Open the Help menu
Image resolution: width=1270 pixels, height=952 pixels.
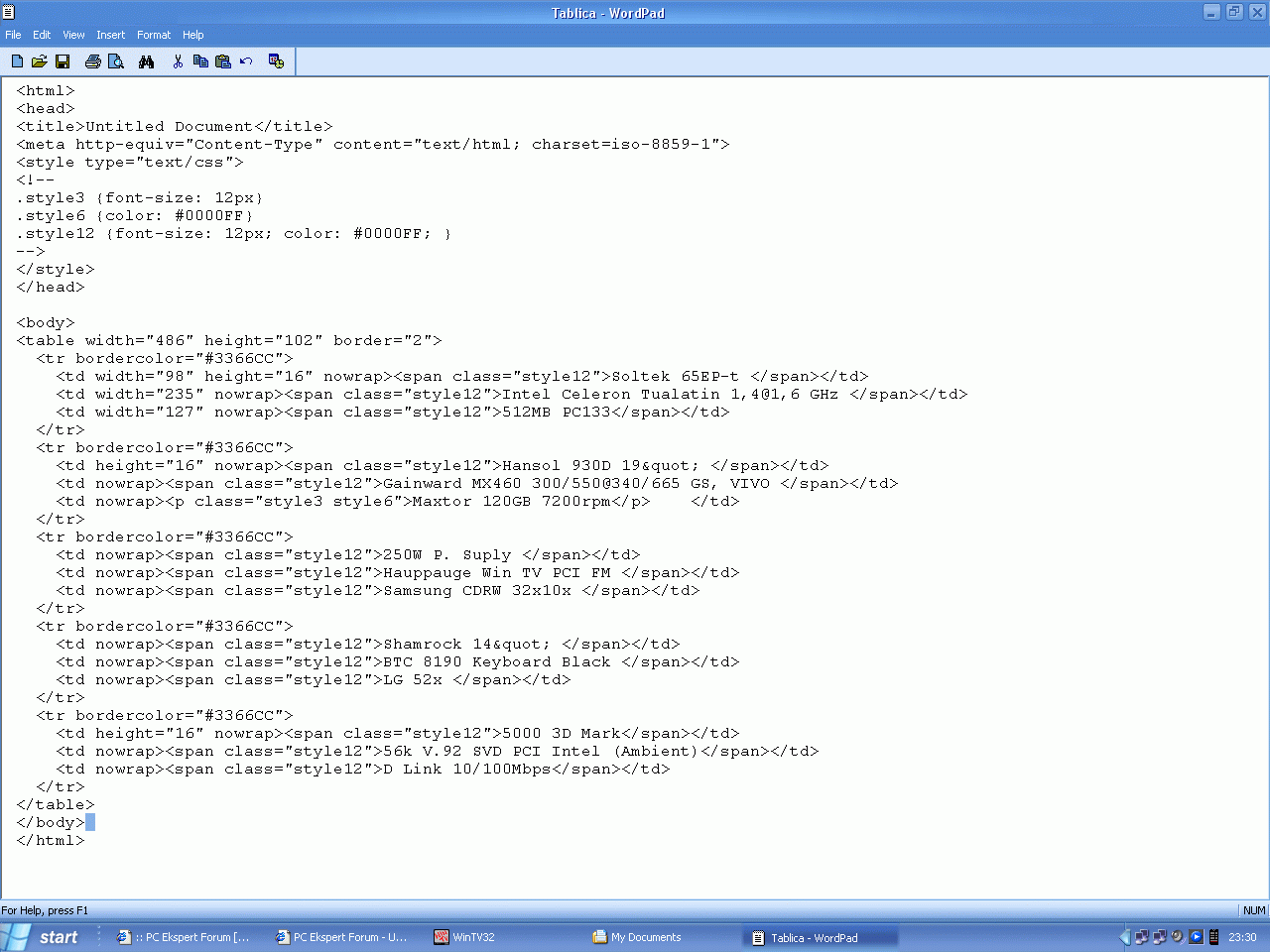tap(192, 35)
